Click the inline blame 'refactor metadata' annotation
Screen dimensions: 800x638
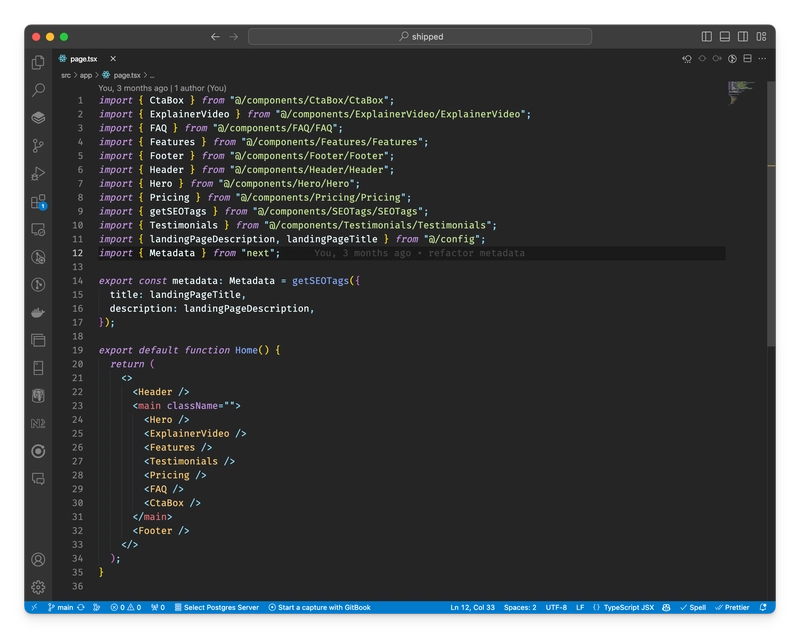click(x=476, y=253)
